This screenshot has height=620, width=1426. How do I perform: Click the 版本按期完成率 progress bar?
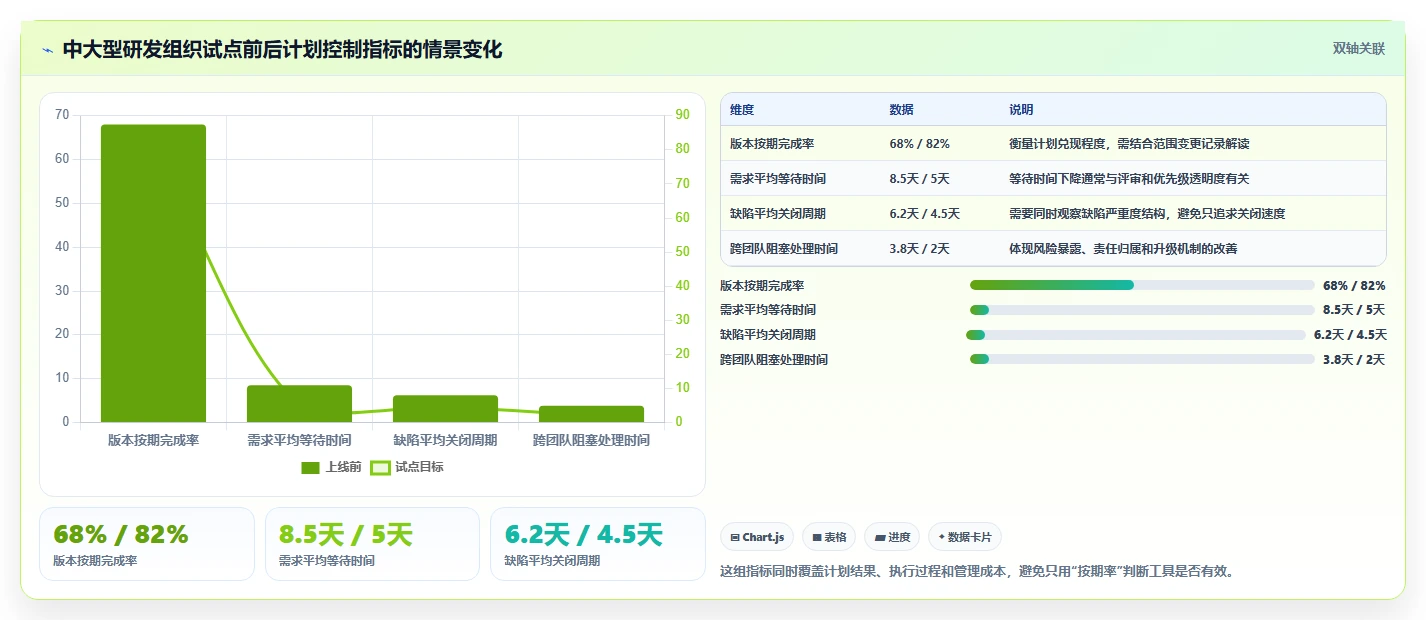(1142, 285)
